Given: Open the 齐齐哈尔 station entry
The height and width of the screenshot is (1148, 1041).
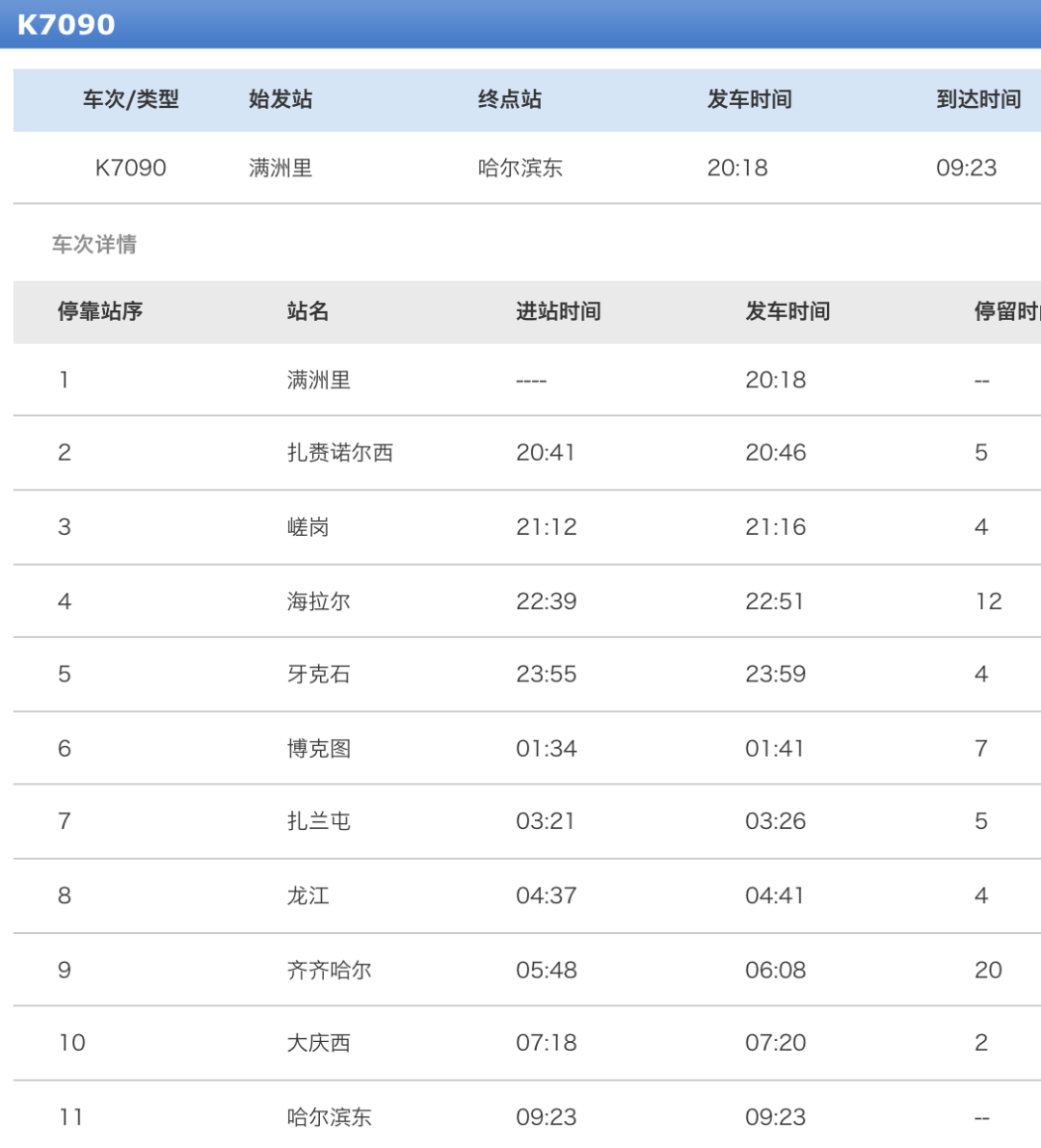Looking at the screenshot, I should 329,971.
